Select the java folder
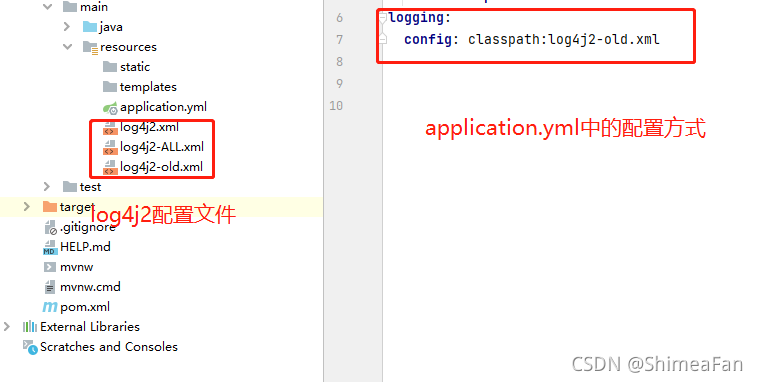This screenshot has height=382, width=758. pos(111,27)
